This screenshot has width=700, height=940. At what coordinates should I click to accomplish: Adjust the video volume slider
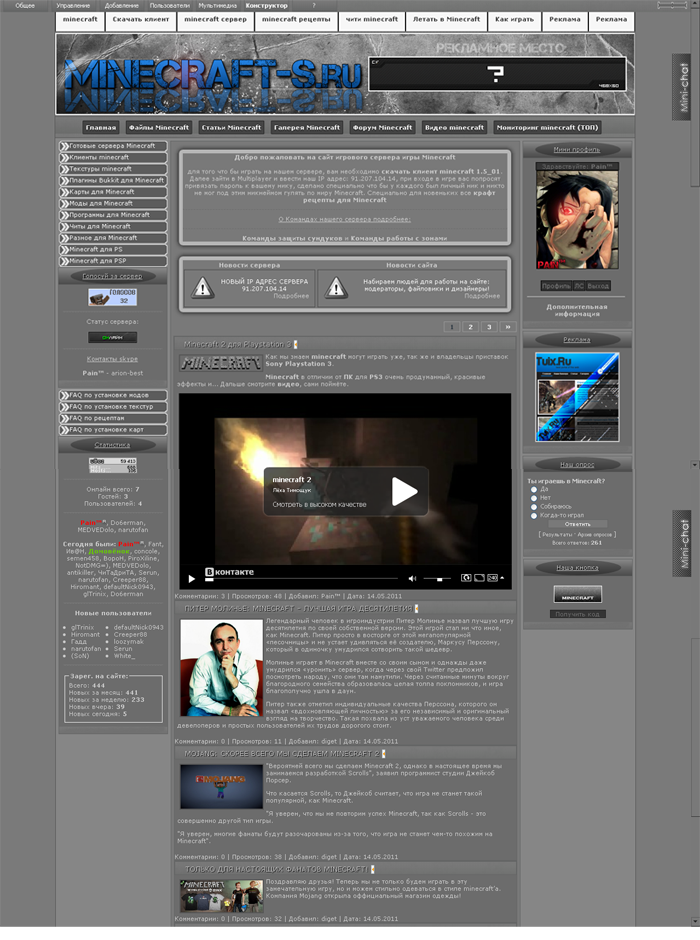pos(437,579)
